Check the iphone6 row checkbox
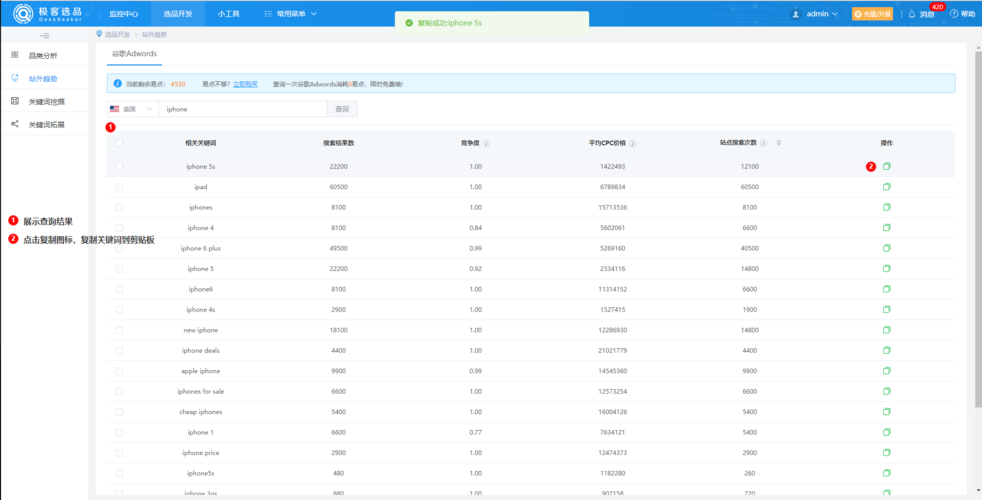The width and height of the screenshot is (982, 500). [119, 289]
